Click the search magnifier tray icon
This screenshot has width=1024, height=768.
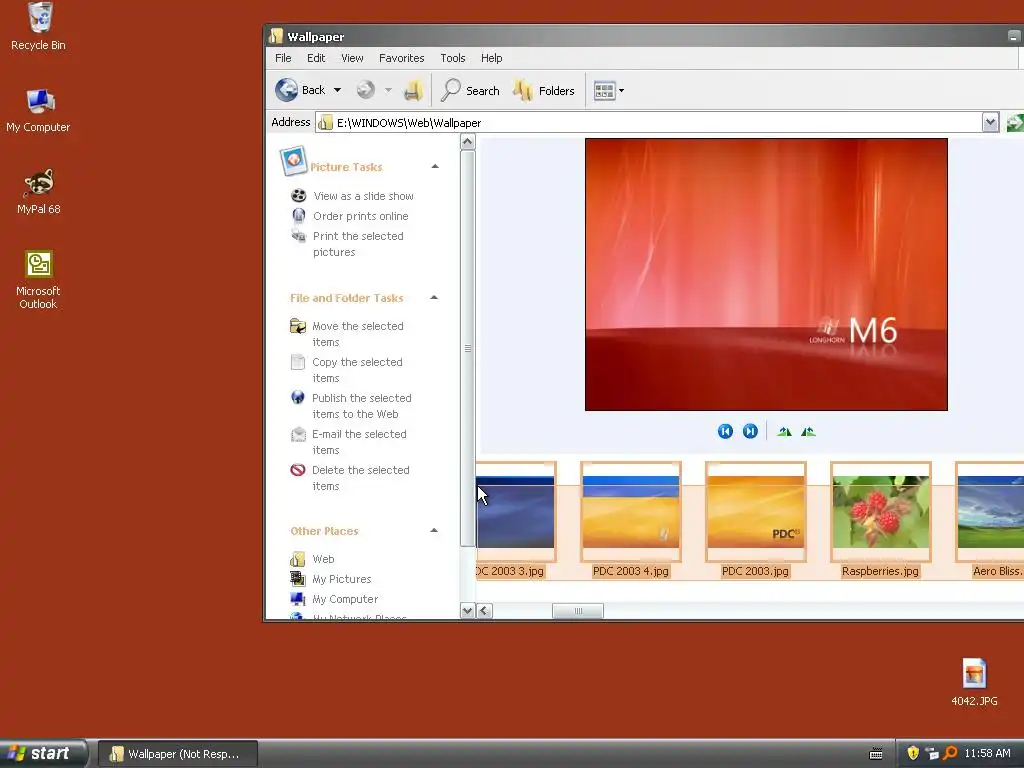click(950, 753)
